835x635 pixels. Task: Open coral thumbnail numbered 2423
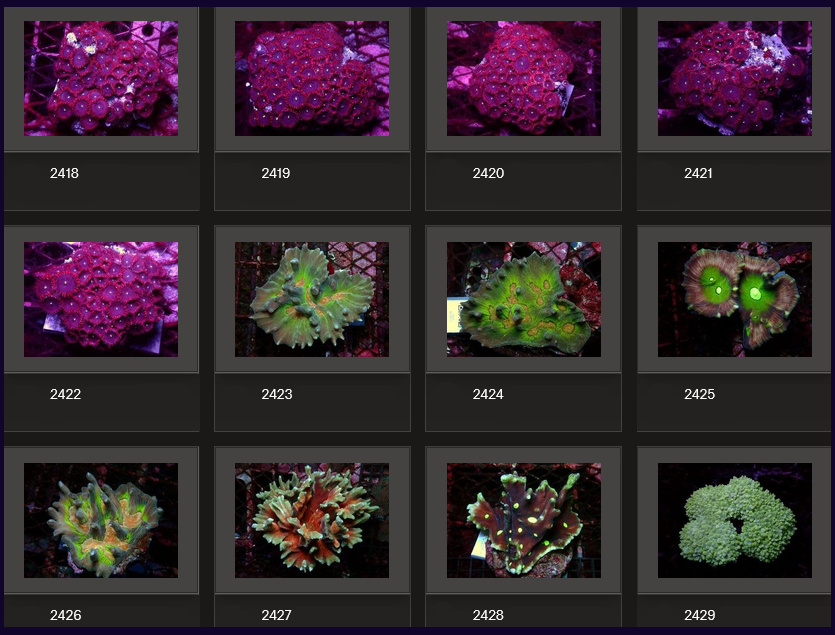point(312,299)
